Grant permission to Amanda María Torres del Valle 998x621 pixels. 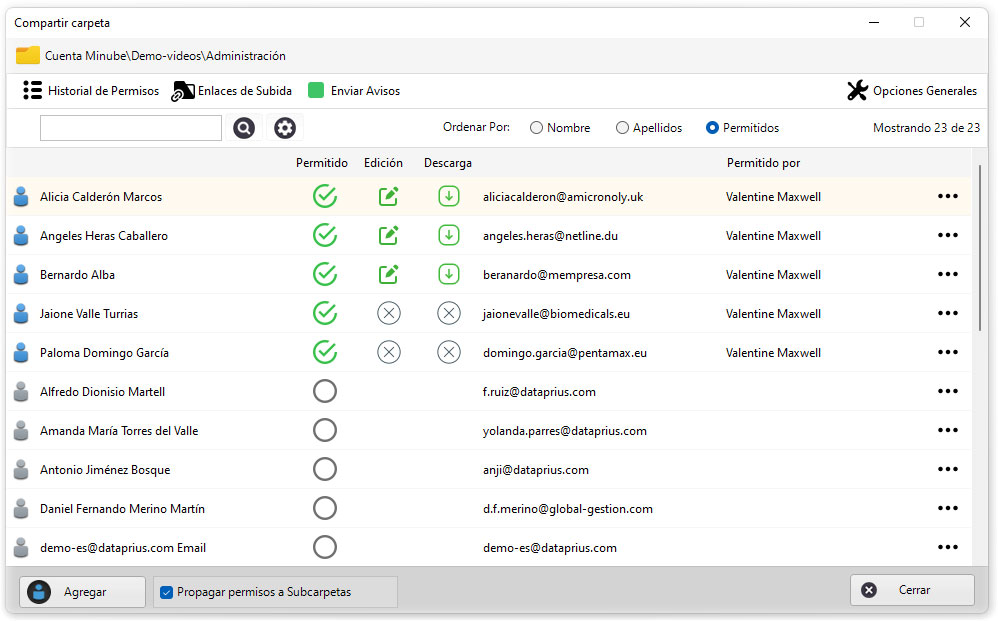[x=325, y=430]
